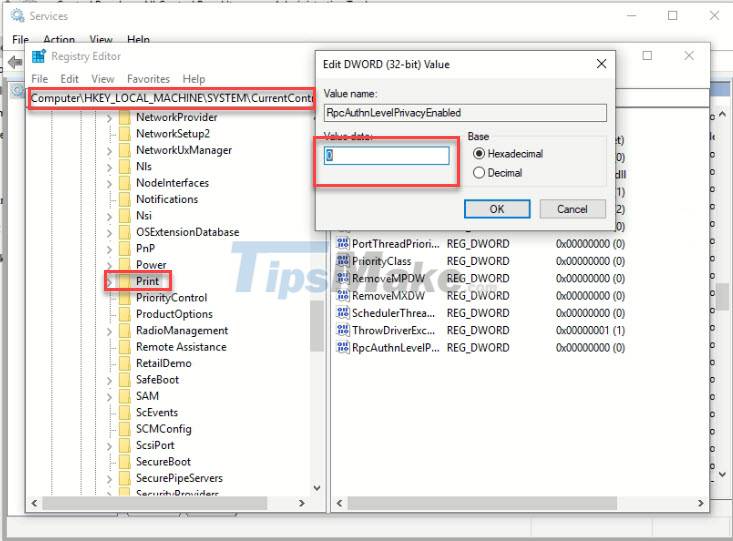
Task: Expand the Print registry key
Action: [109, 282]
